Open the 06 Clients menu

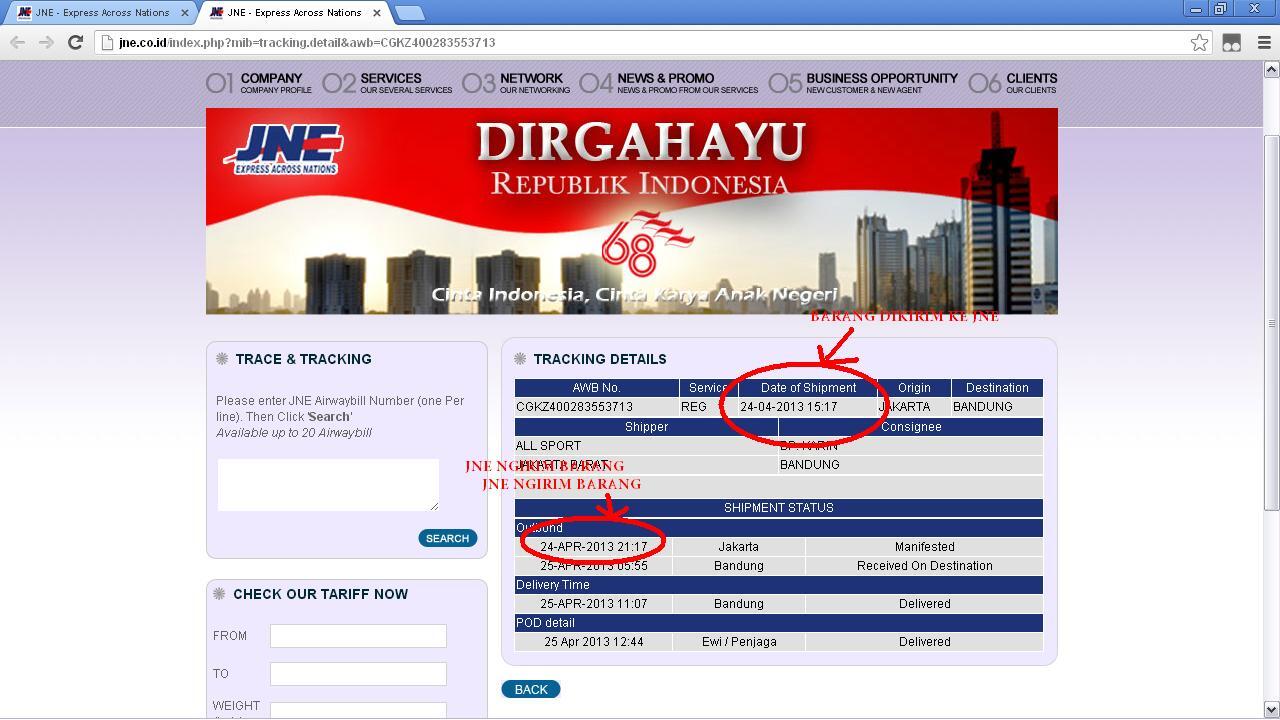click(1013, 83)
